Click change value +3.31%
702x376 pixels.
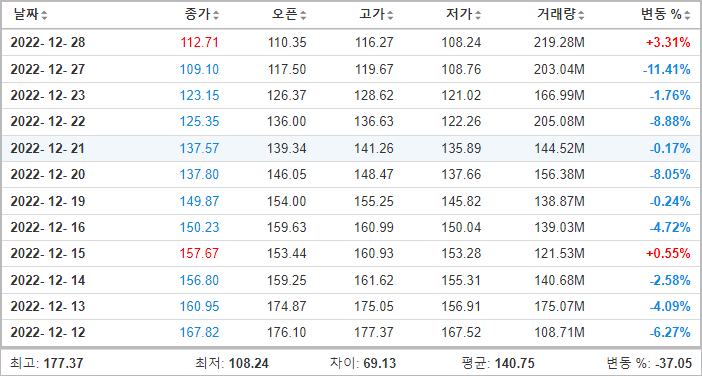tap(668, 43)
